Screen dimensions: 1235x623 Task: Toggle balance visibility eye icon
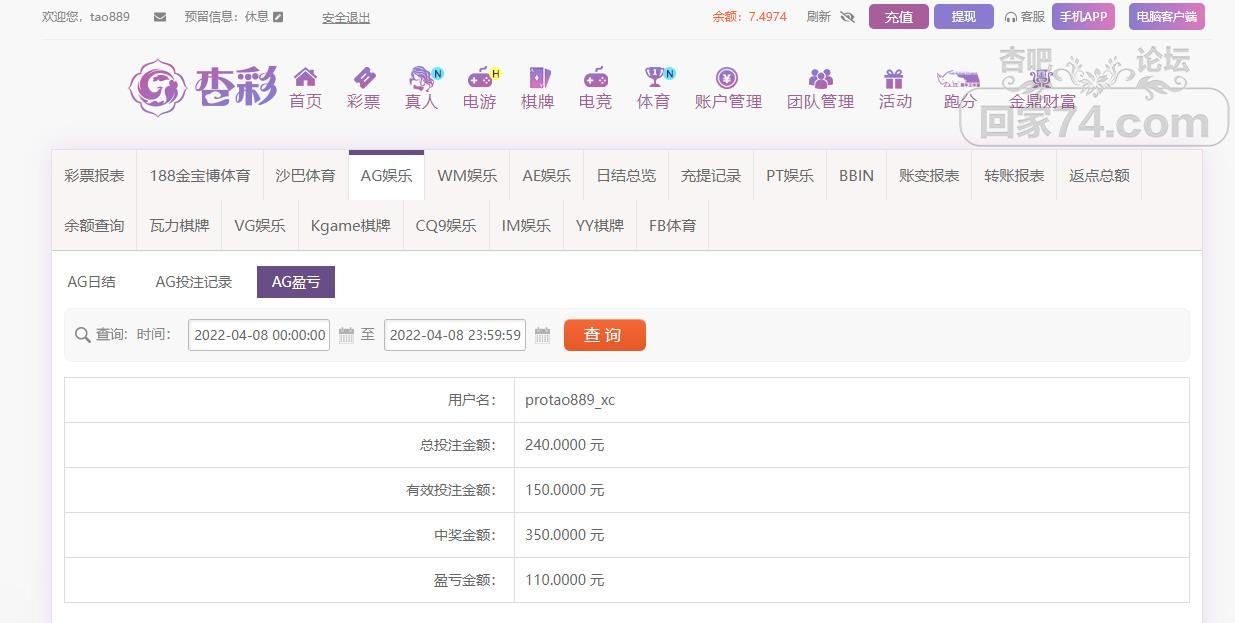848,17
